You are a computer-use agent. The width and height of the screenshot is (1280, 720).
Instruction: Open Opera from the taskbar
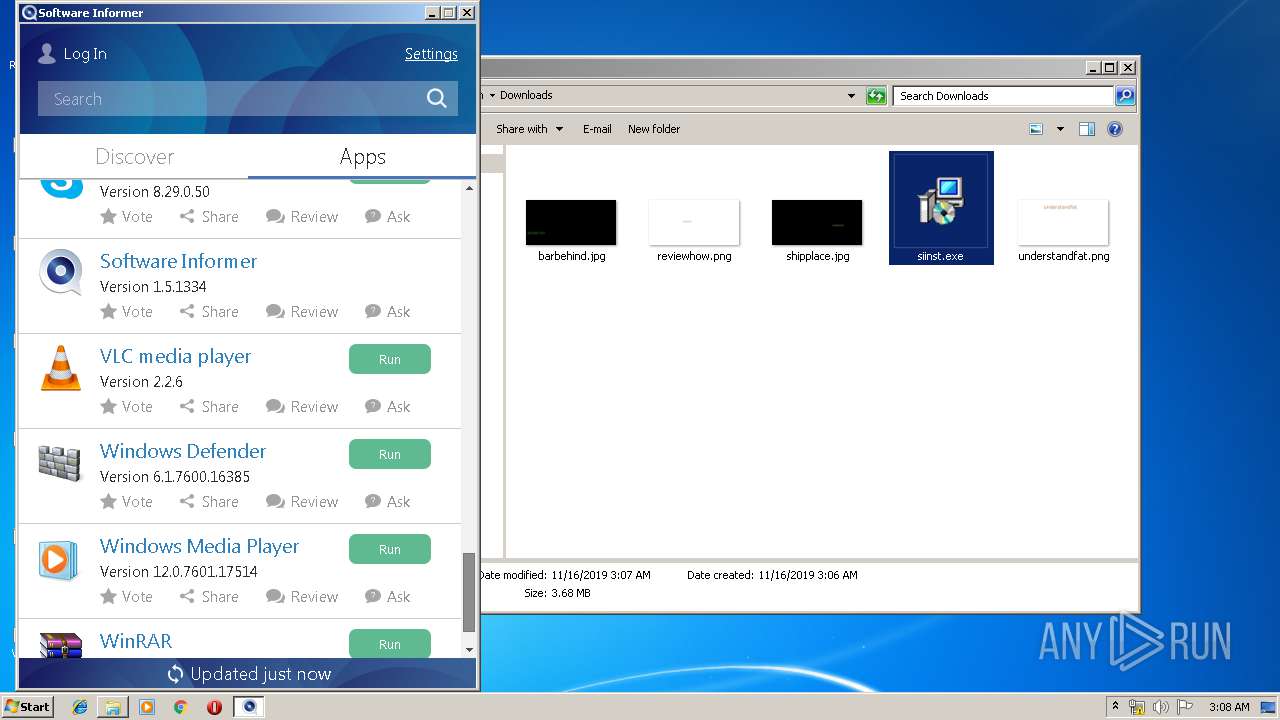point(214,707)
